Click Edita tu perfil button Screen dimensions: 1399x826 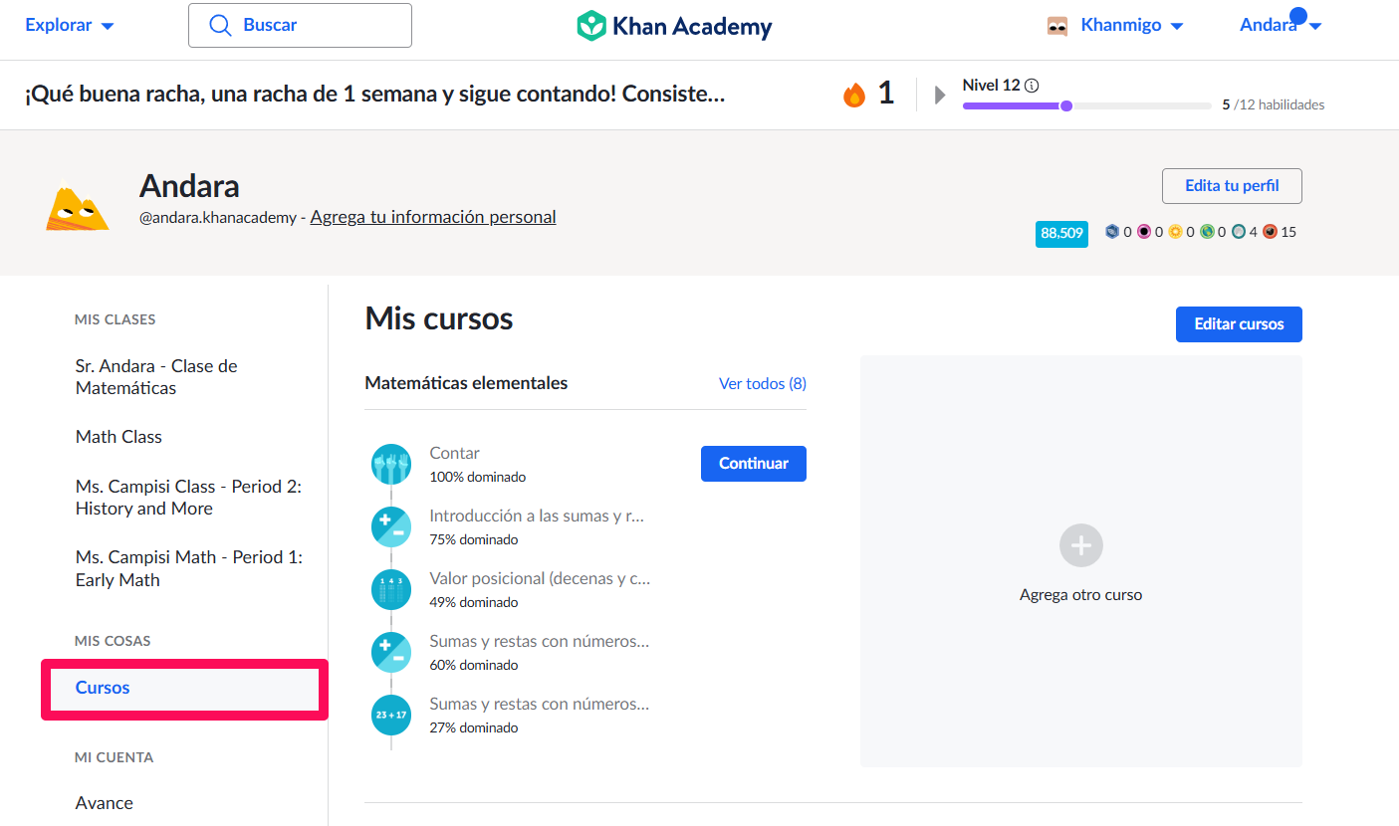[1232, 186]
